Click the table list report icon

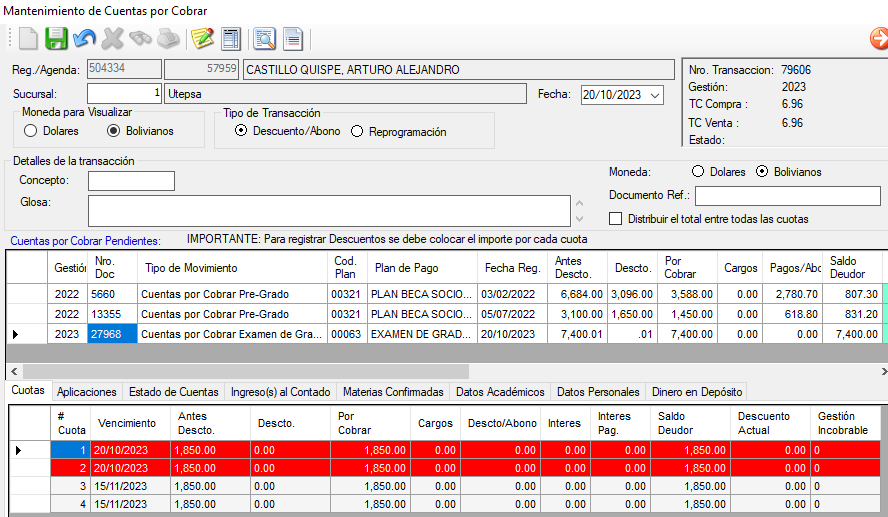[x=230, y=39]
